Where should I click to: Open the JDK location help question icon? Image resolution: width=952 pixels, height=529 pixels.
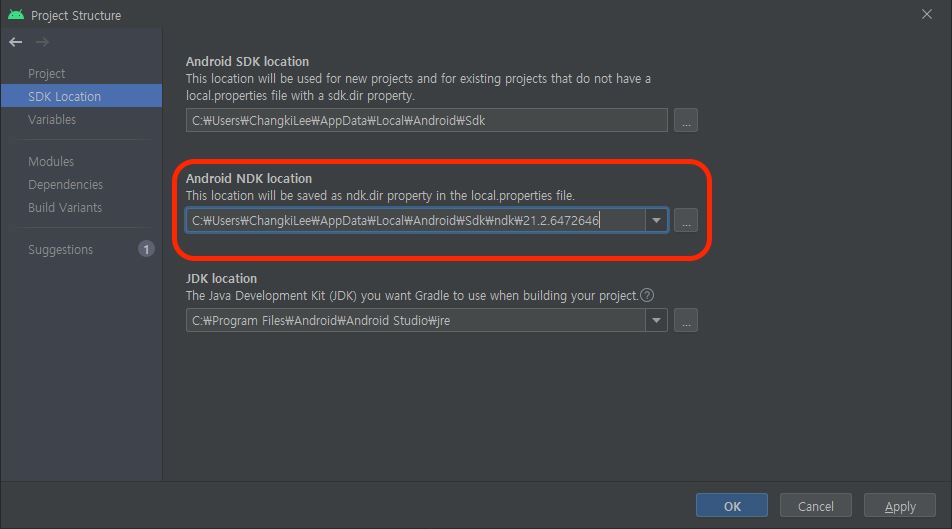pyautogui.click(x=647, y=296)
